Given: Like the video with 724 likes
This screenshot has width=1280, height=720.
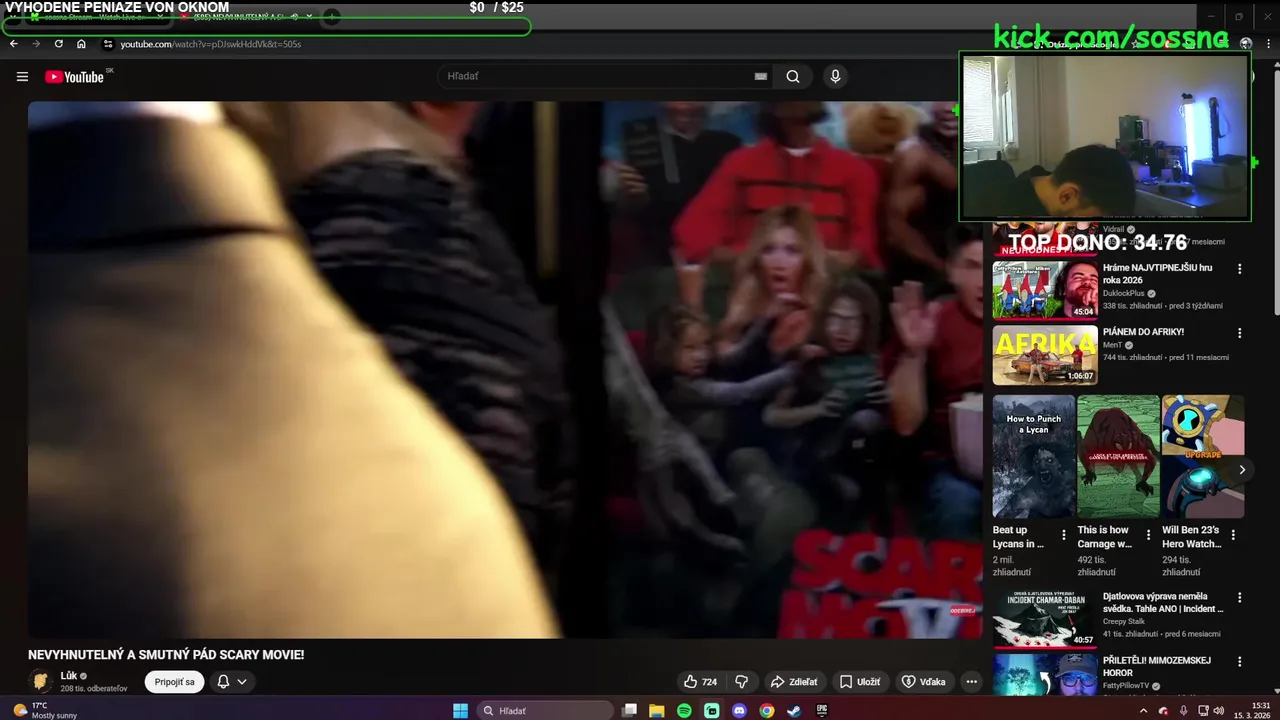Looking at the screenshot, I should click(x=700, y=682).
